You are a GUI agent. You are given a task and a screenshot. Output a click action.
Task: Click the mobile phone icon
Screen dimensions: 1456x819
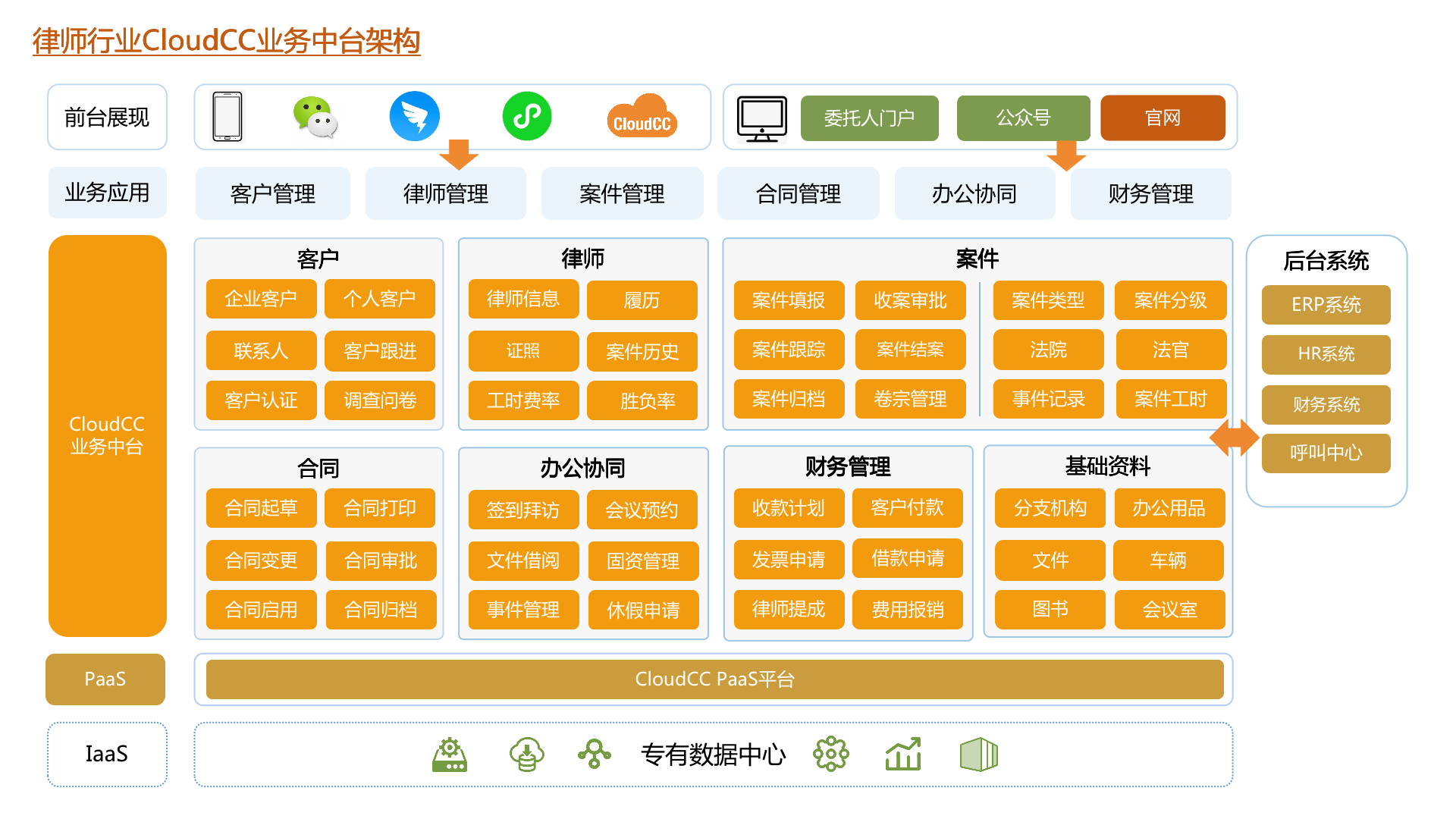(227, 117)
